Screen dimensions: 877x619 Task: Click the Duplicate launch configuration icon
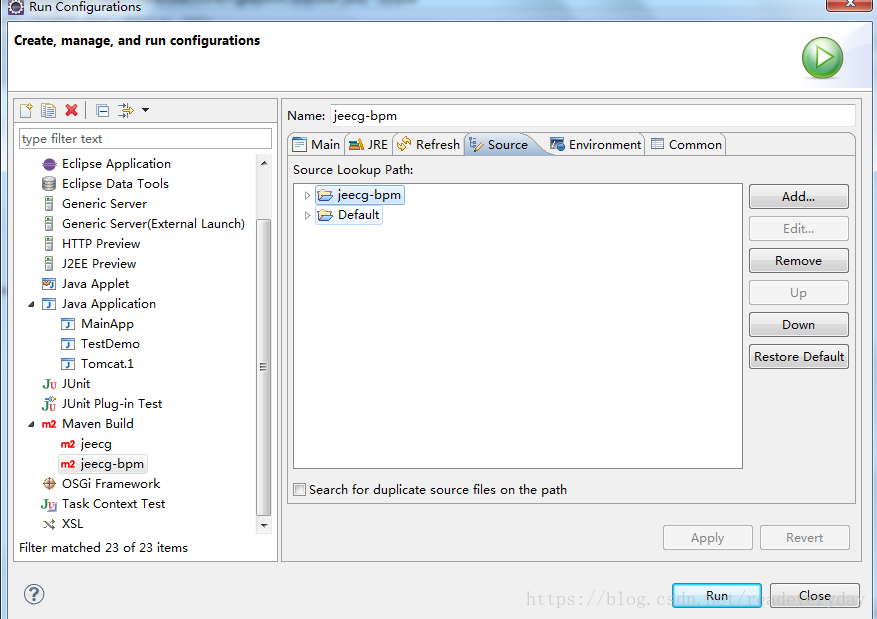pyautogui.click(x=49, y=110)
